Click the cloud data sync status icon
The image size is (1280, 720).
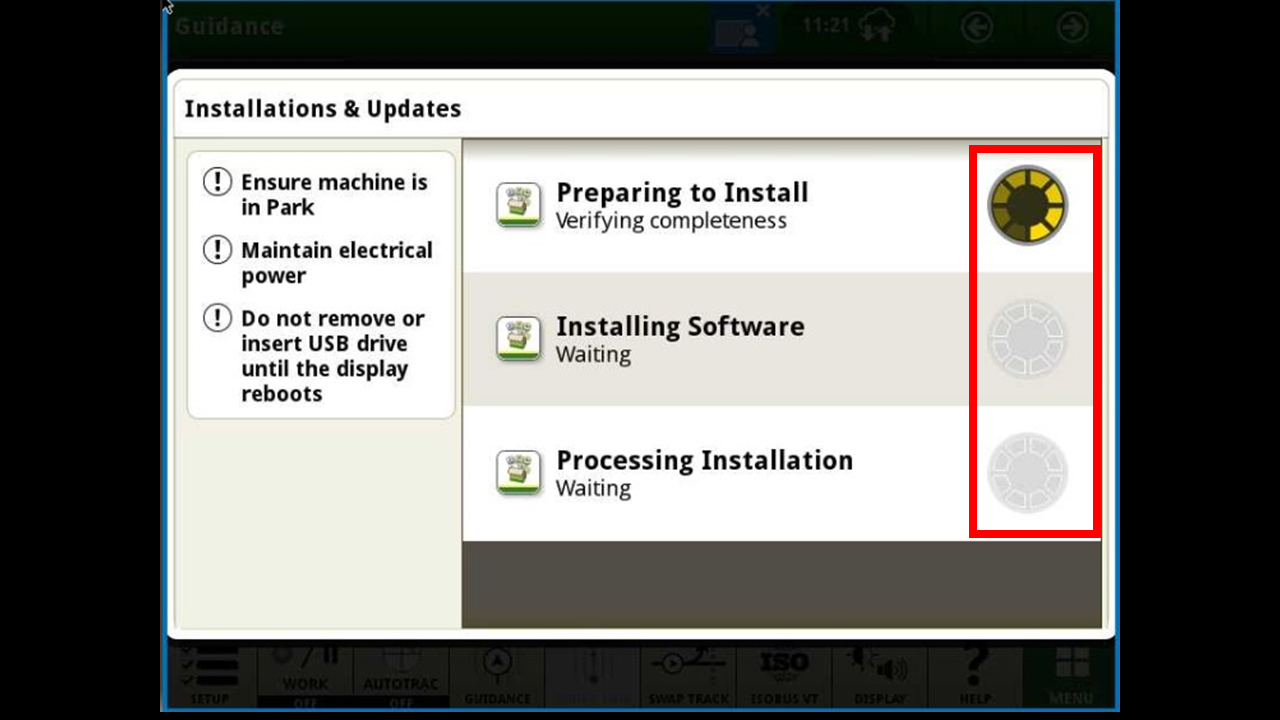click(x=882, y=27)
